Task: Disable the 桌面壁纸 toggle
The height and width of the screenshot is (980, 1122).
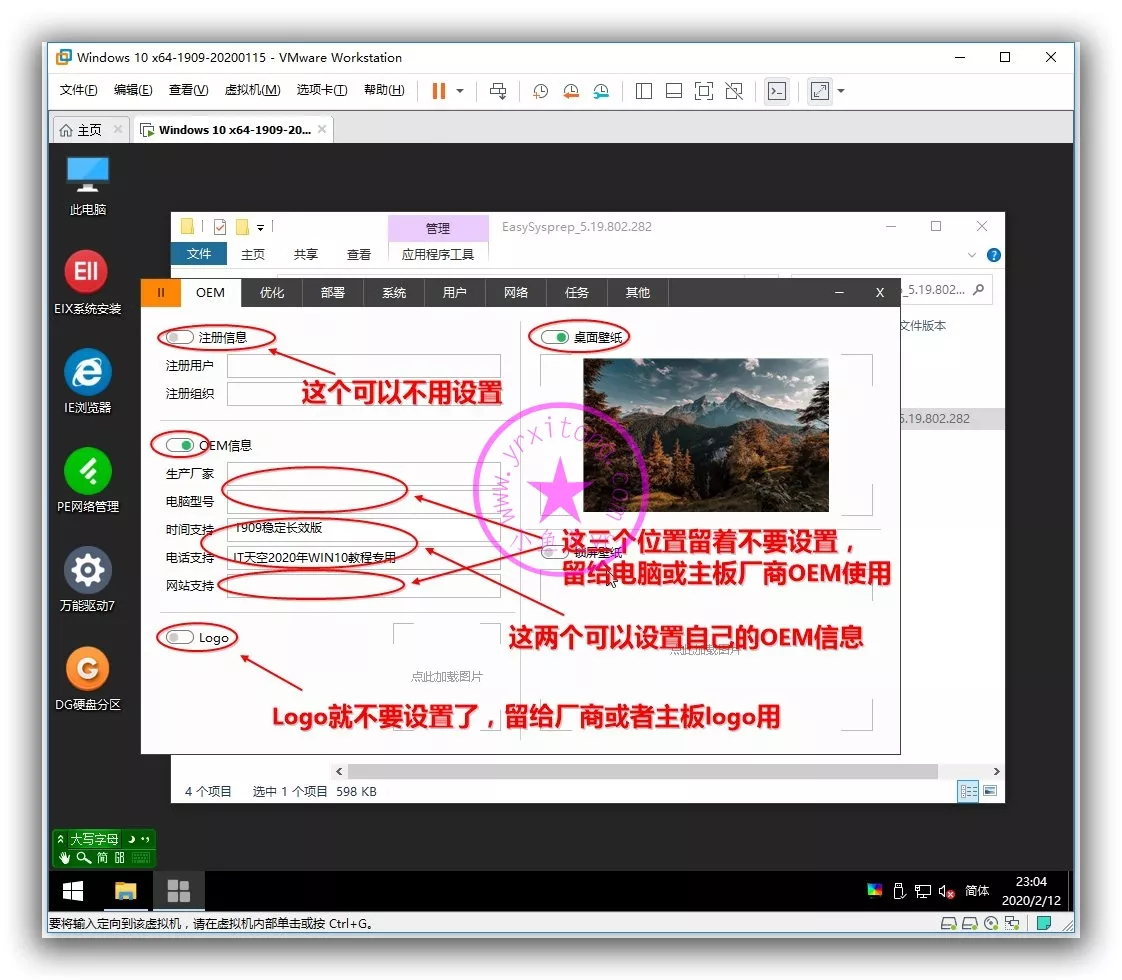Action: (x=554, y=338)
